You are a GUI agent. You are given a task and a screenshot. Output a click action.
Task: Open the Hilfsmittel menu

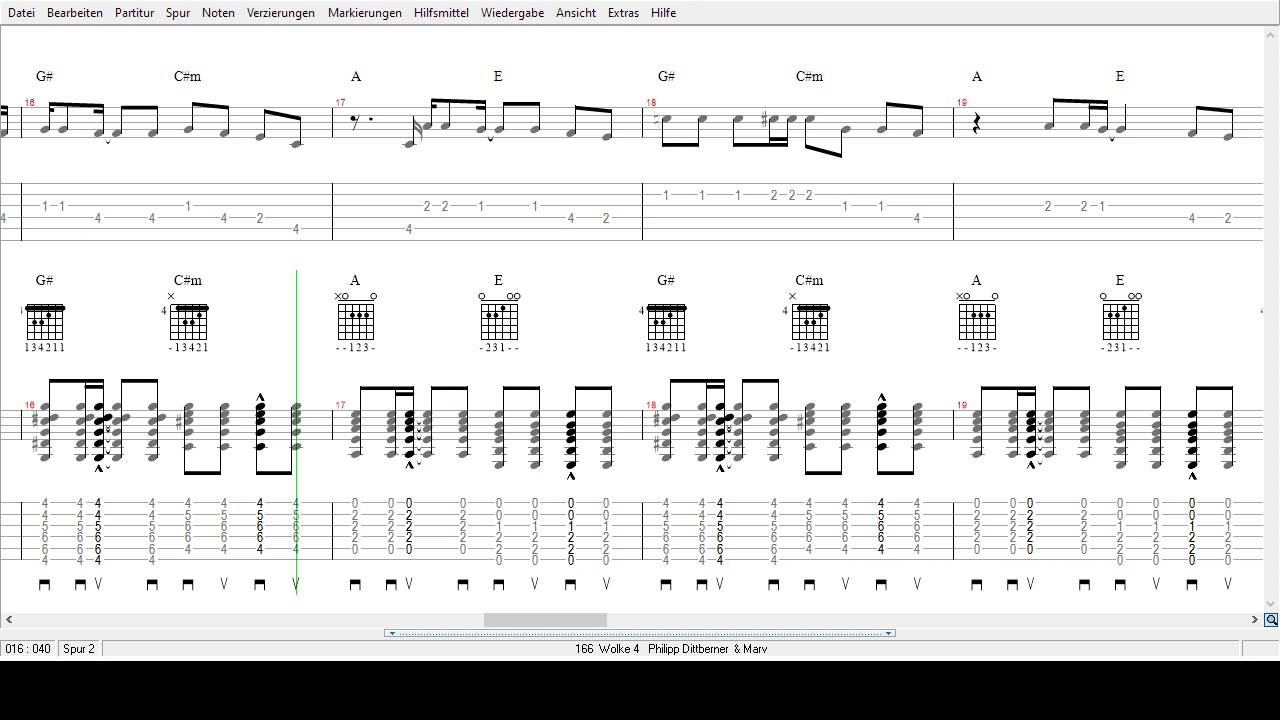coord(441,13)
